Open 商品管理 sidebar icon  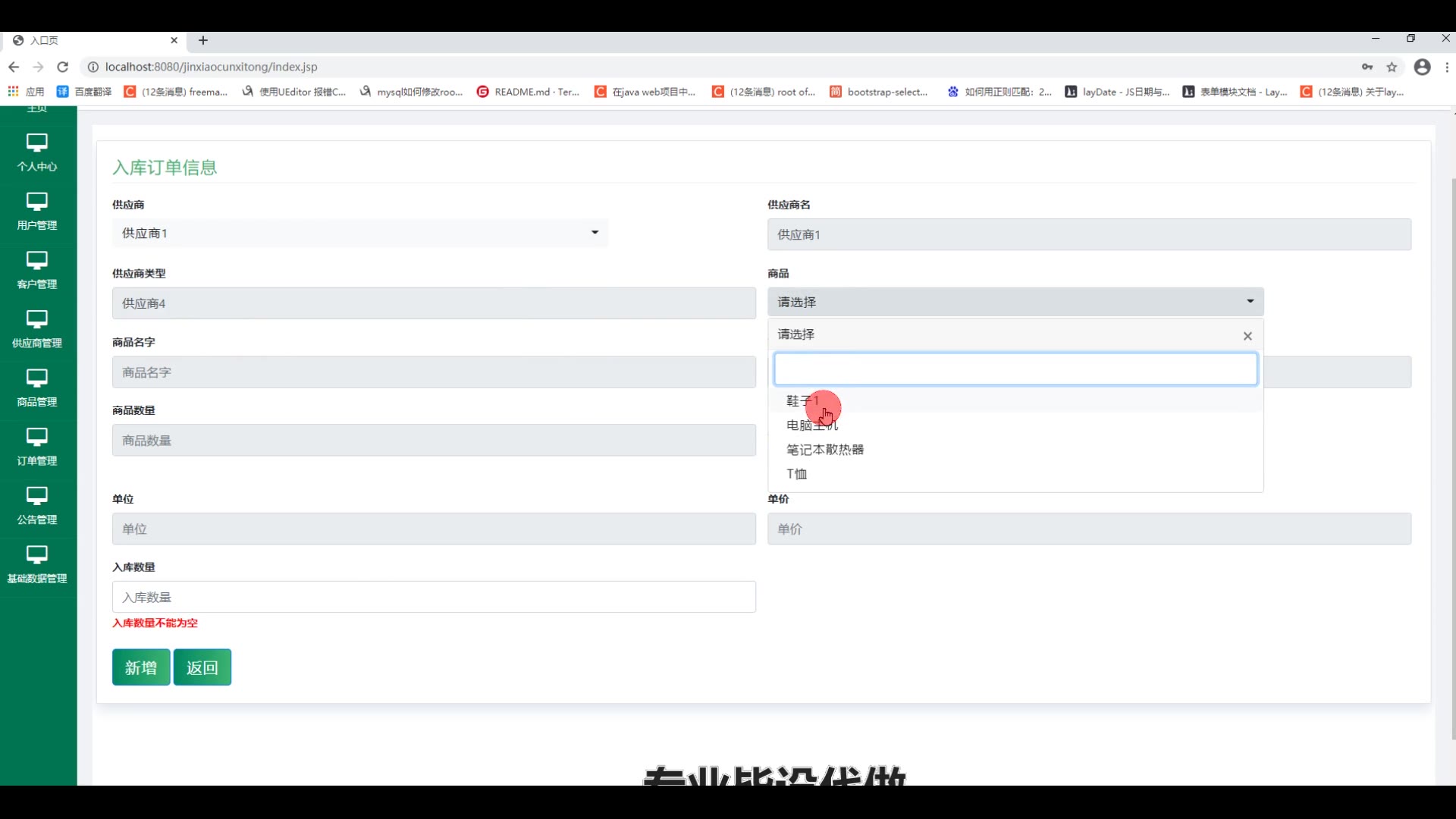tap(37, 378)
